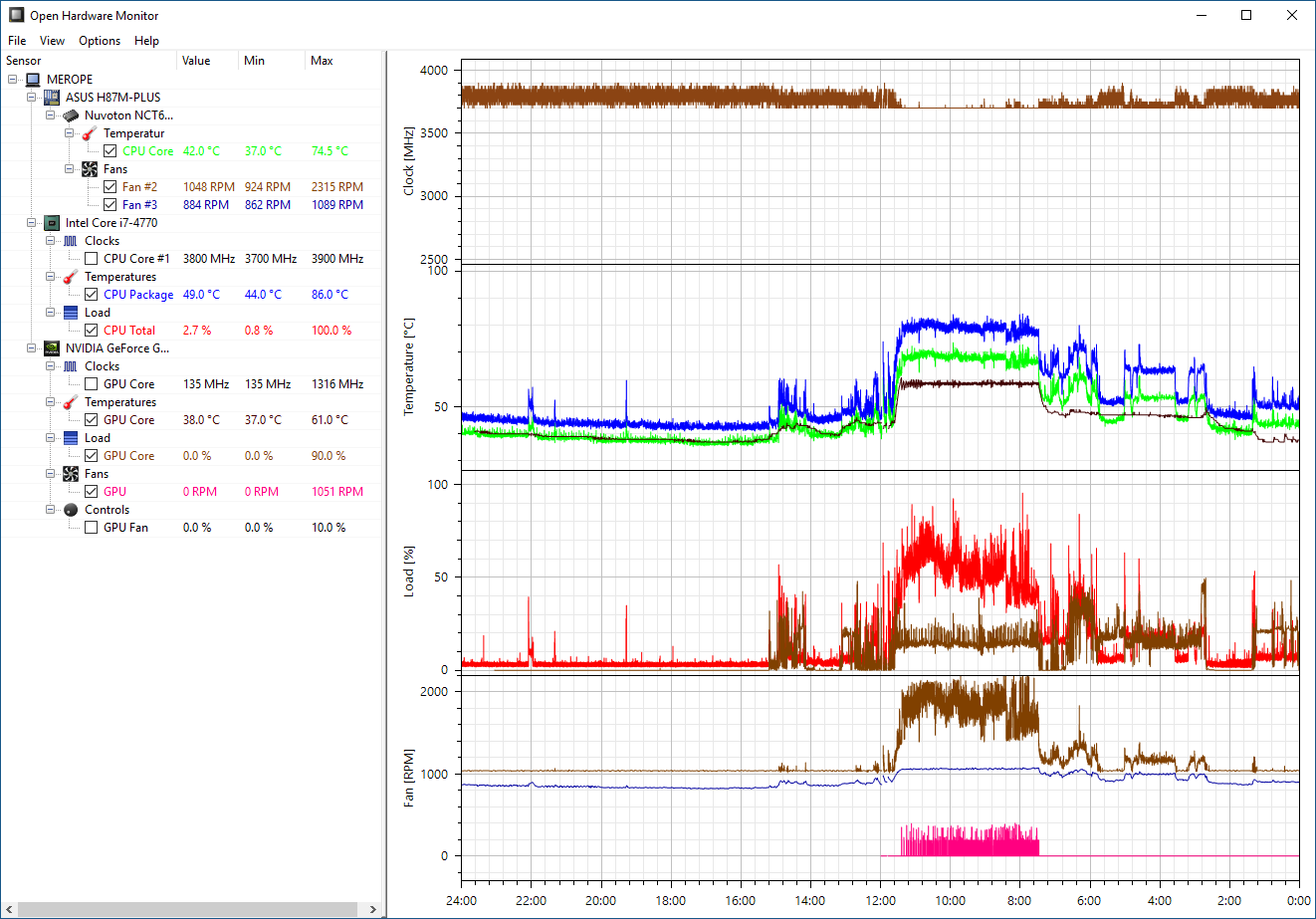
Task: Click the 1051 RPM max GPU fan value
Action: coord(336,492)
